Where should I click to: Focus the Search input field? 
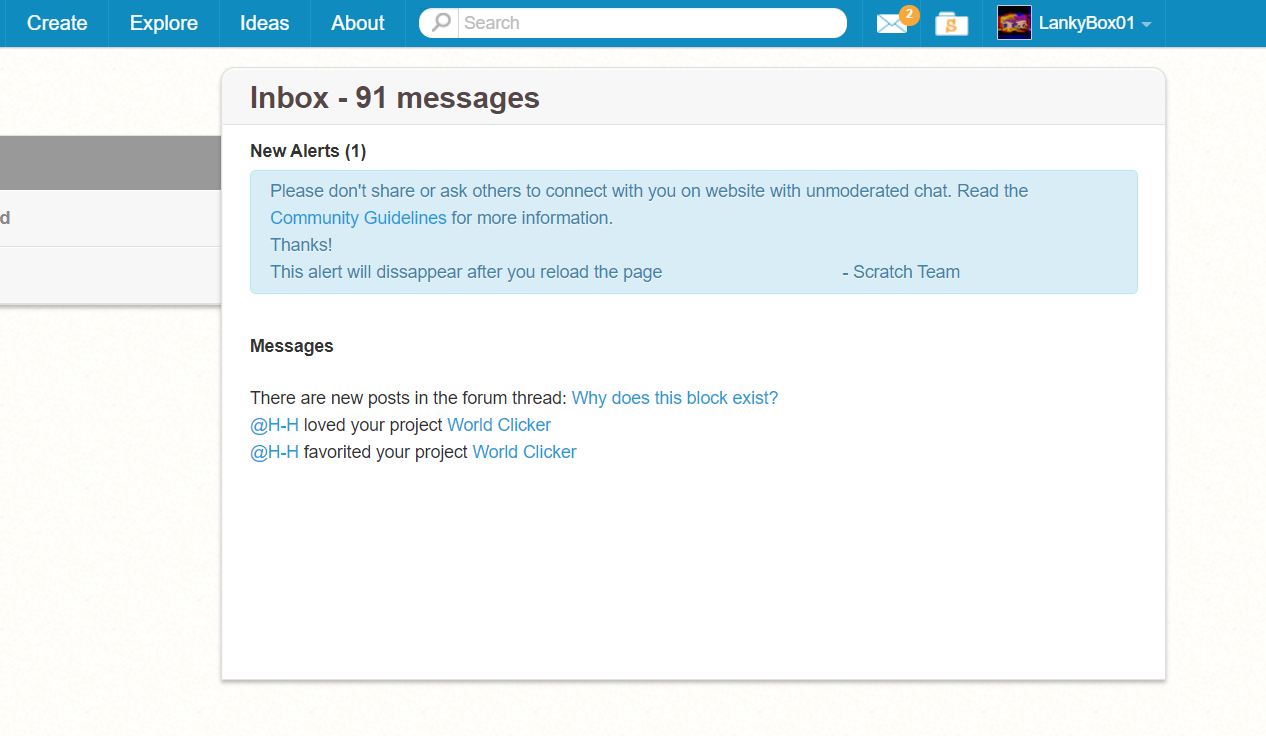[x=651, y=22]
